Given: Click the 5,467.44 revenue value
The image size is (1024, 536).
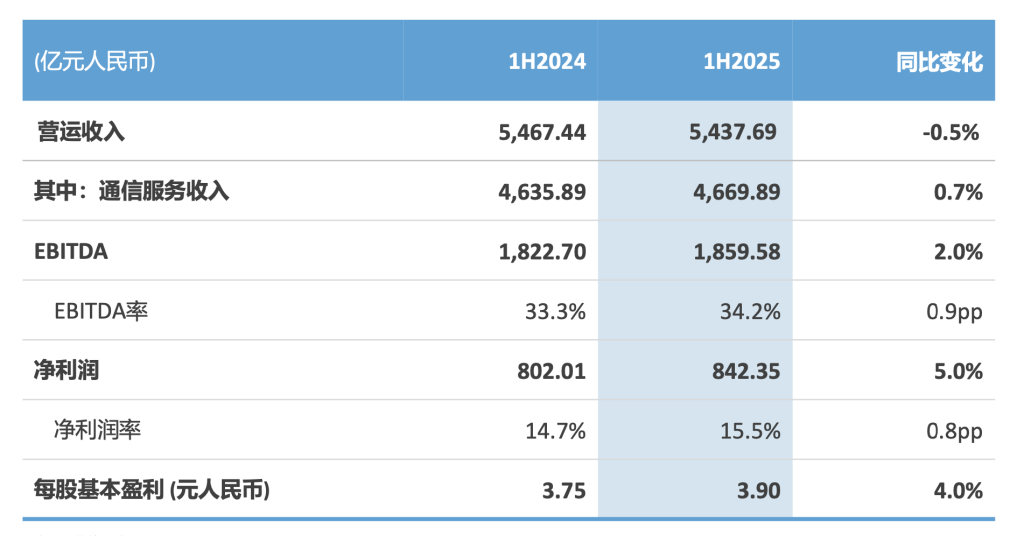Looking at the screenshot, I should 541,131.
